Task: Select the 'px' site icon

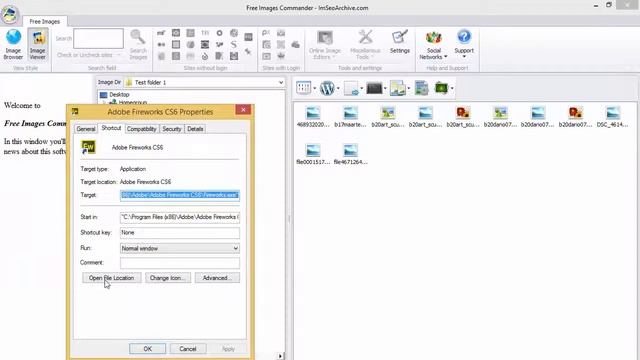Action: point(266,33)
